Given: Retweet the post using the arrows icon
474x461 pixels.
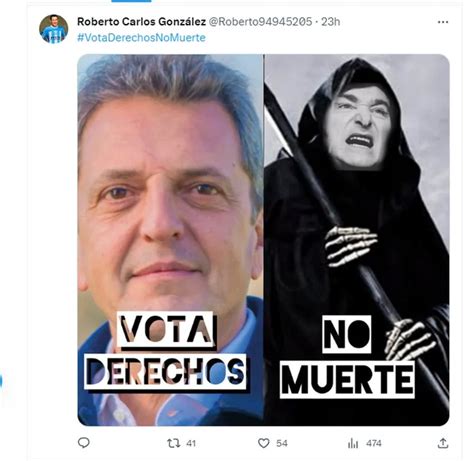Looking at the screenshot, I should (x=173, y=443).
